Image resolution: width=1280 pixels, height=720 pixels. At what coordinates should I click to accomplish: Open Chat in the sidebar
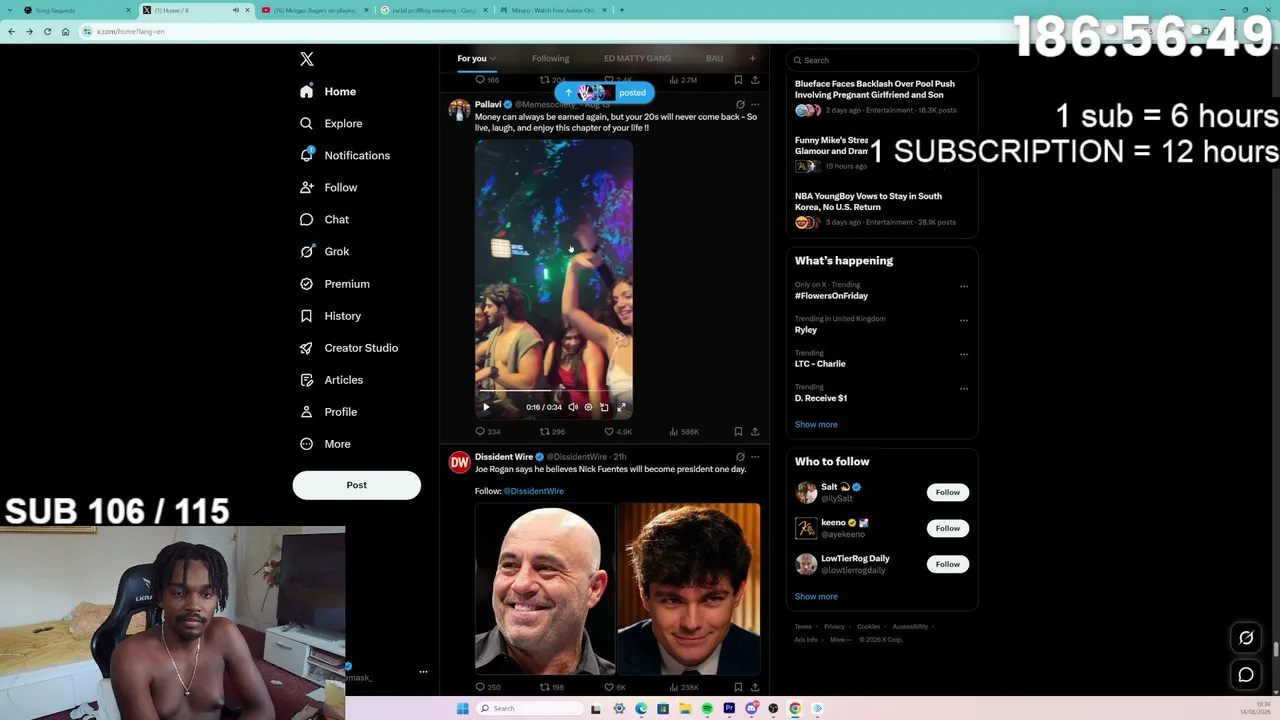tap(324, 219)
